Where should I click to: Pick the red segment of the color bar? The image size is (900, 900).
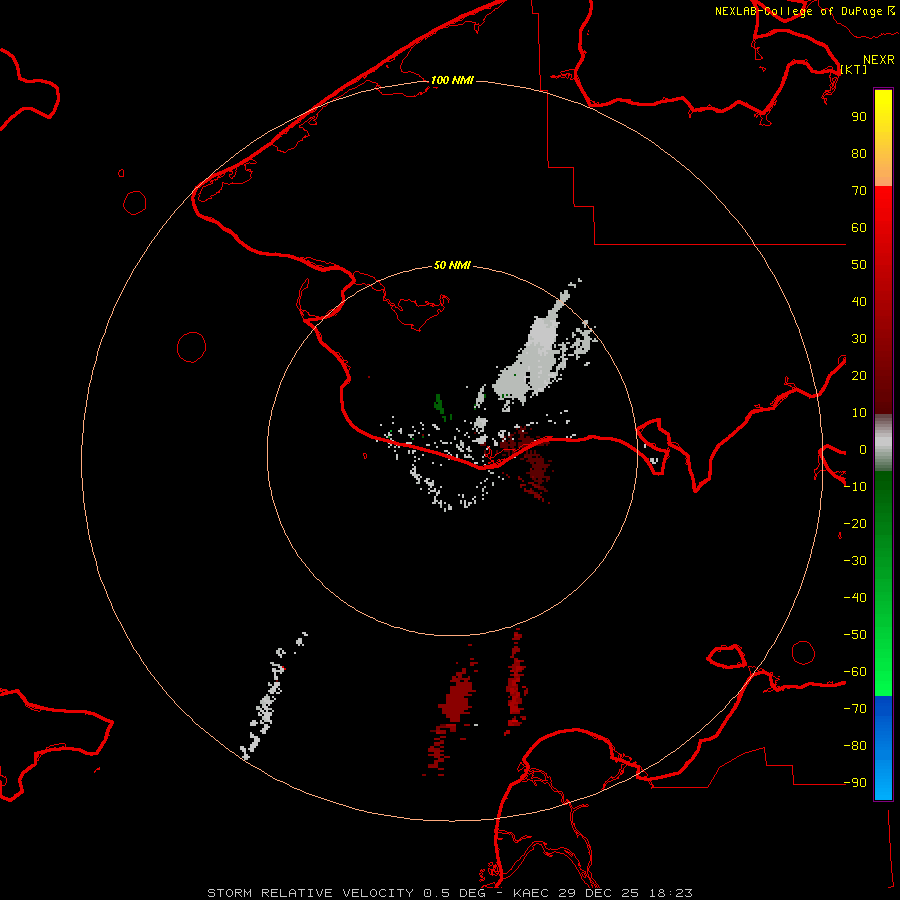click(x=883, y=300)
